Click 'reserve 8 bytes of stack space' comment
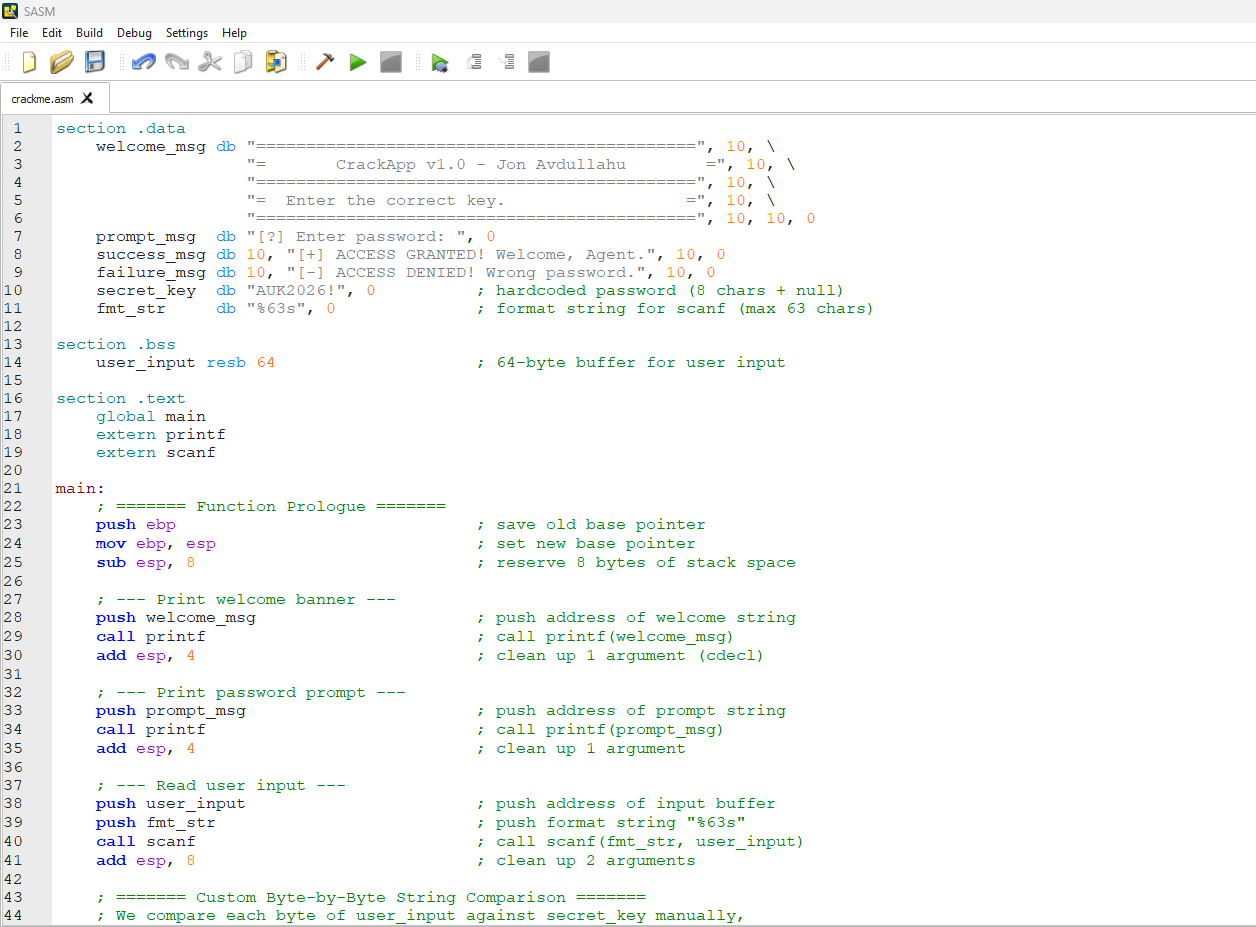Viewport: 1256px width, 927px height. 636,562
